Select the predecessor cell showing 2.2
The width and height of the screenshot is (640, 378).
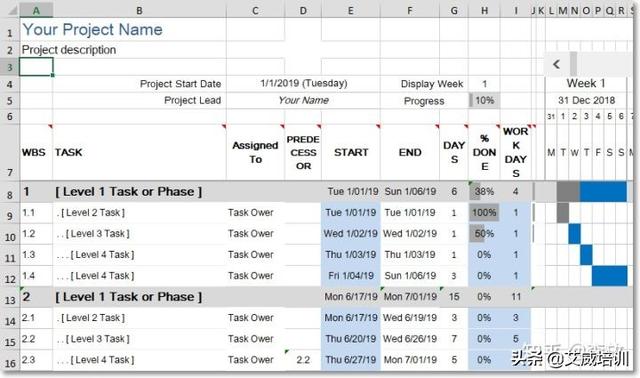pos(303,360)
